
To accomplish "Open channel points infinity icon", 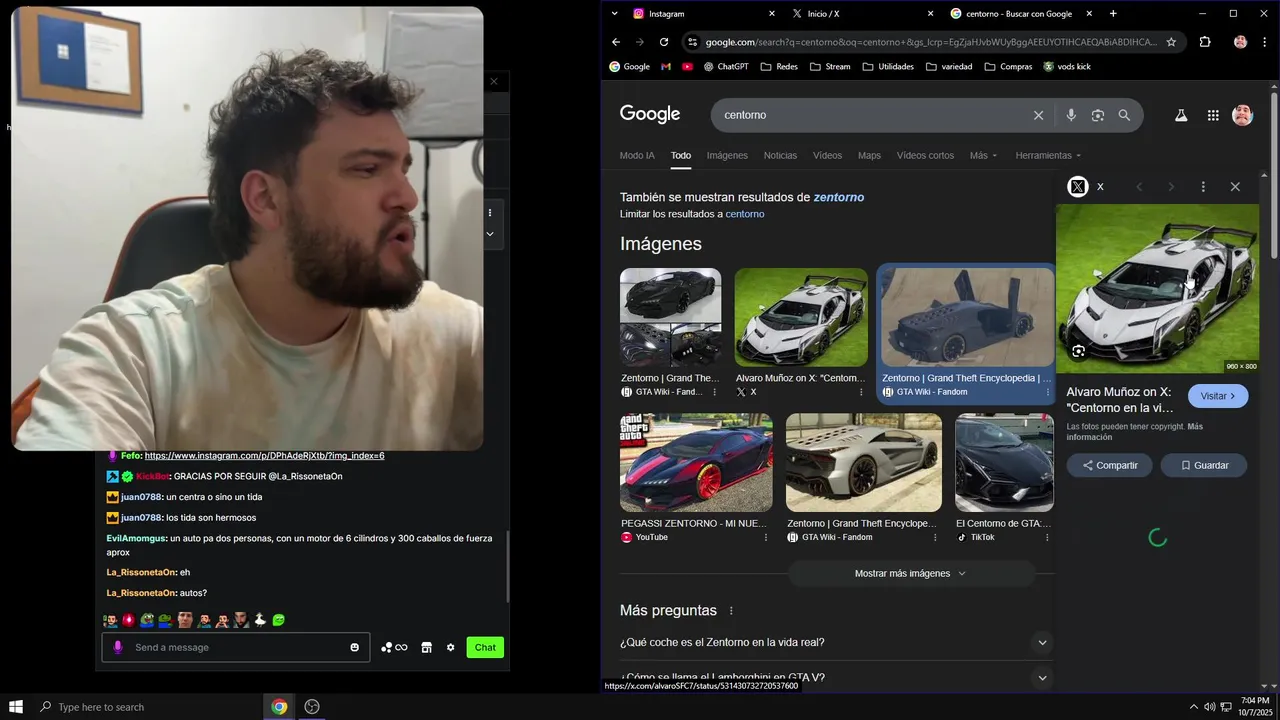I will [x=394, y=647].
